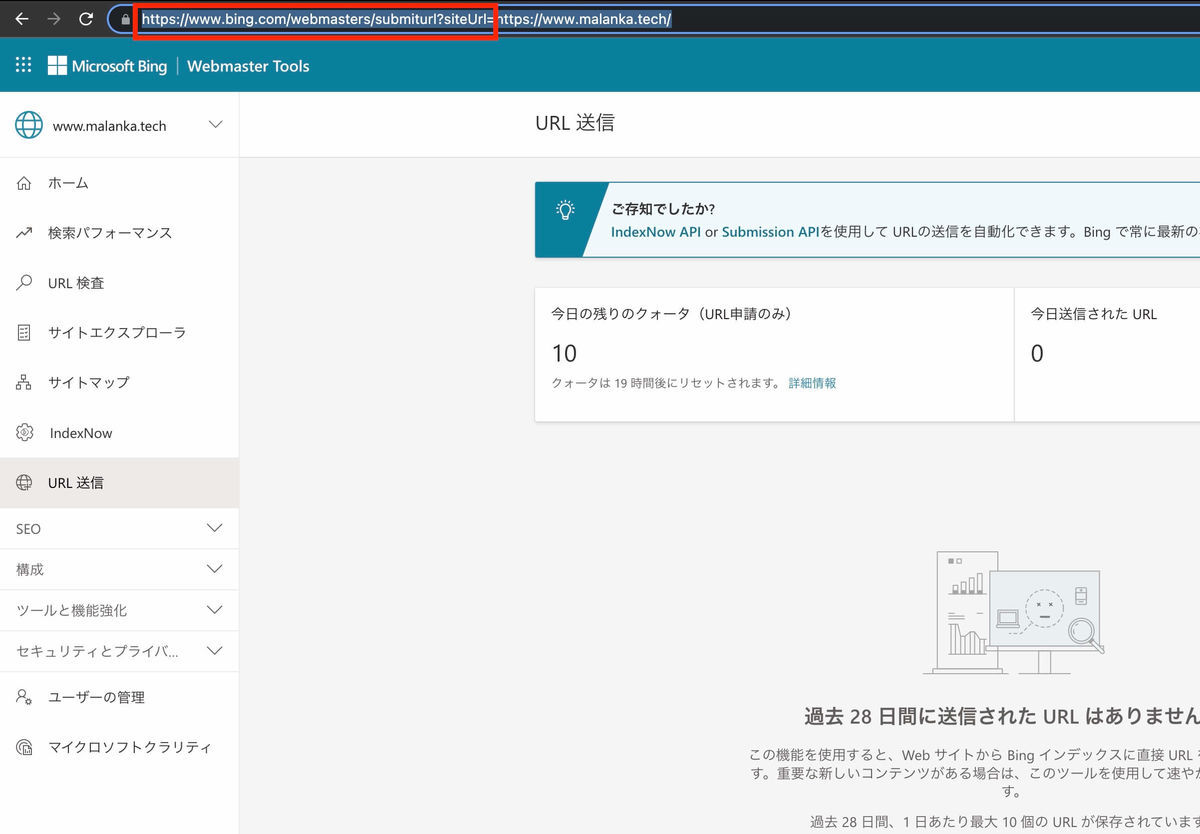
Task: Click the browser back arrow
Action: click(x=22, y=19)
